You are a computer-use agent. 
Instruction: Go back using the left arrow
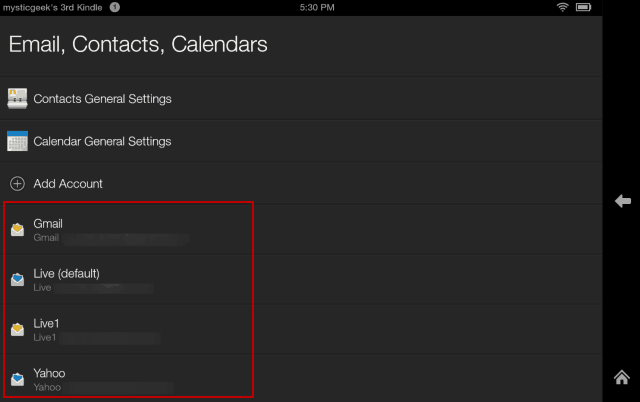tap(623, 201)
